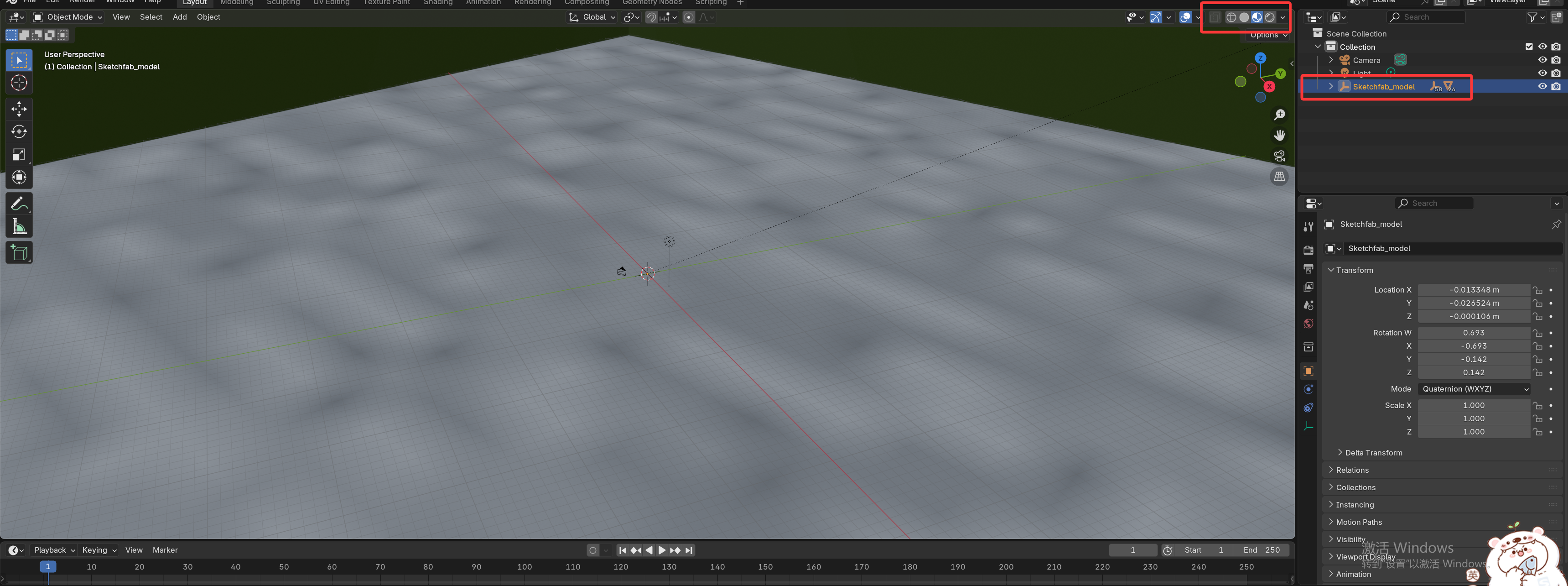
Task: Switch to orthographic grid view icon
Action: (1279, 177)
